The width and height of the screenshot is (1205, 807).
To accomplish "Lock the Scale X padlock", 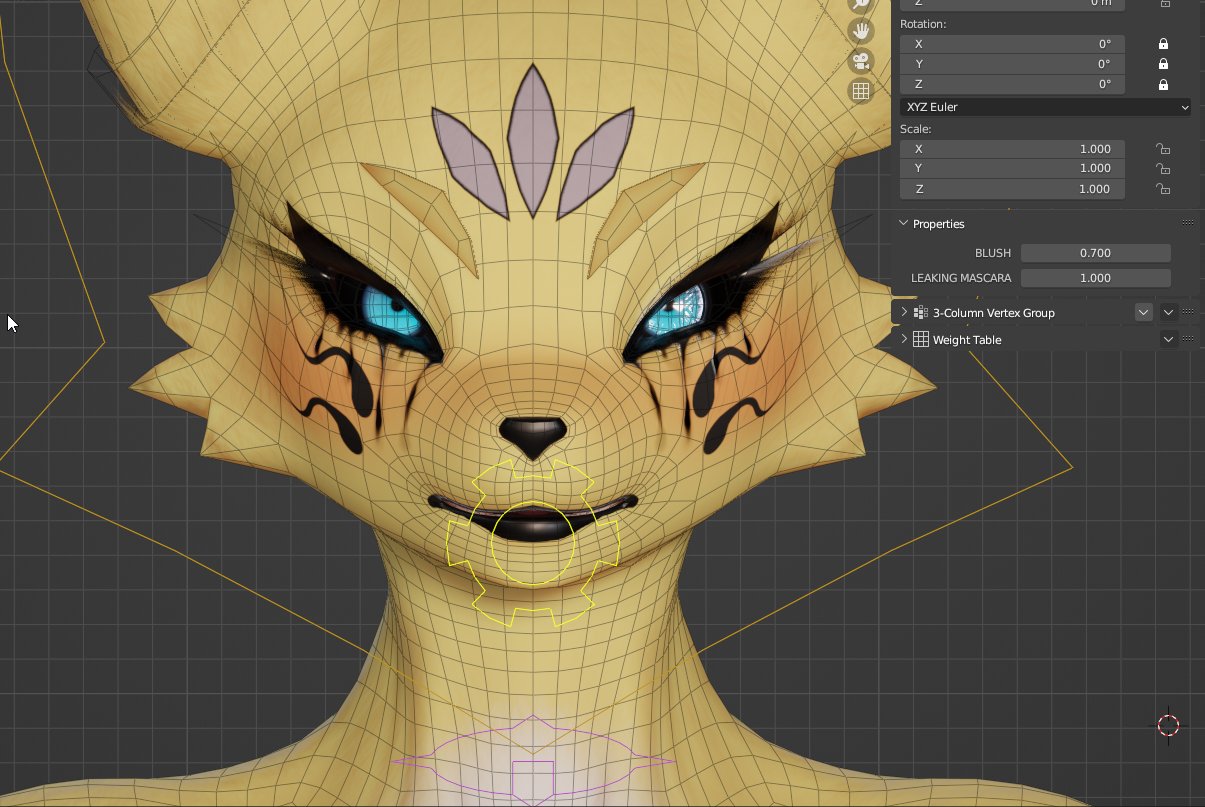I will (1163, 149).
